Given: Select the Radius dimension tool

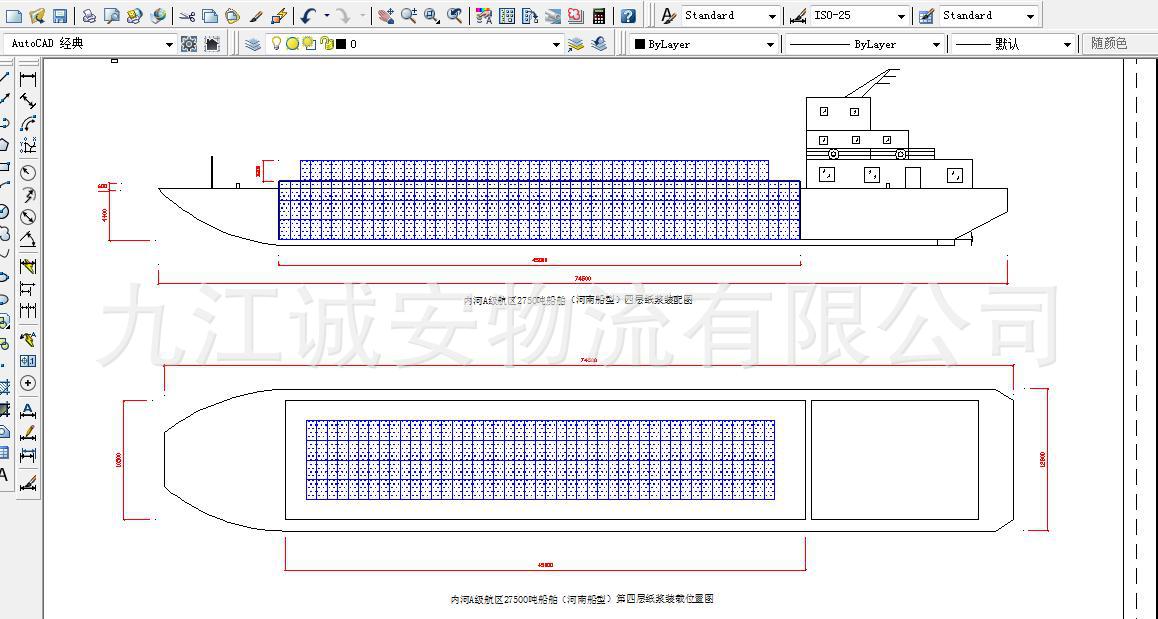Looking at the screenshot, I should (28, 173).
